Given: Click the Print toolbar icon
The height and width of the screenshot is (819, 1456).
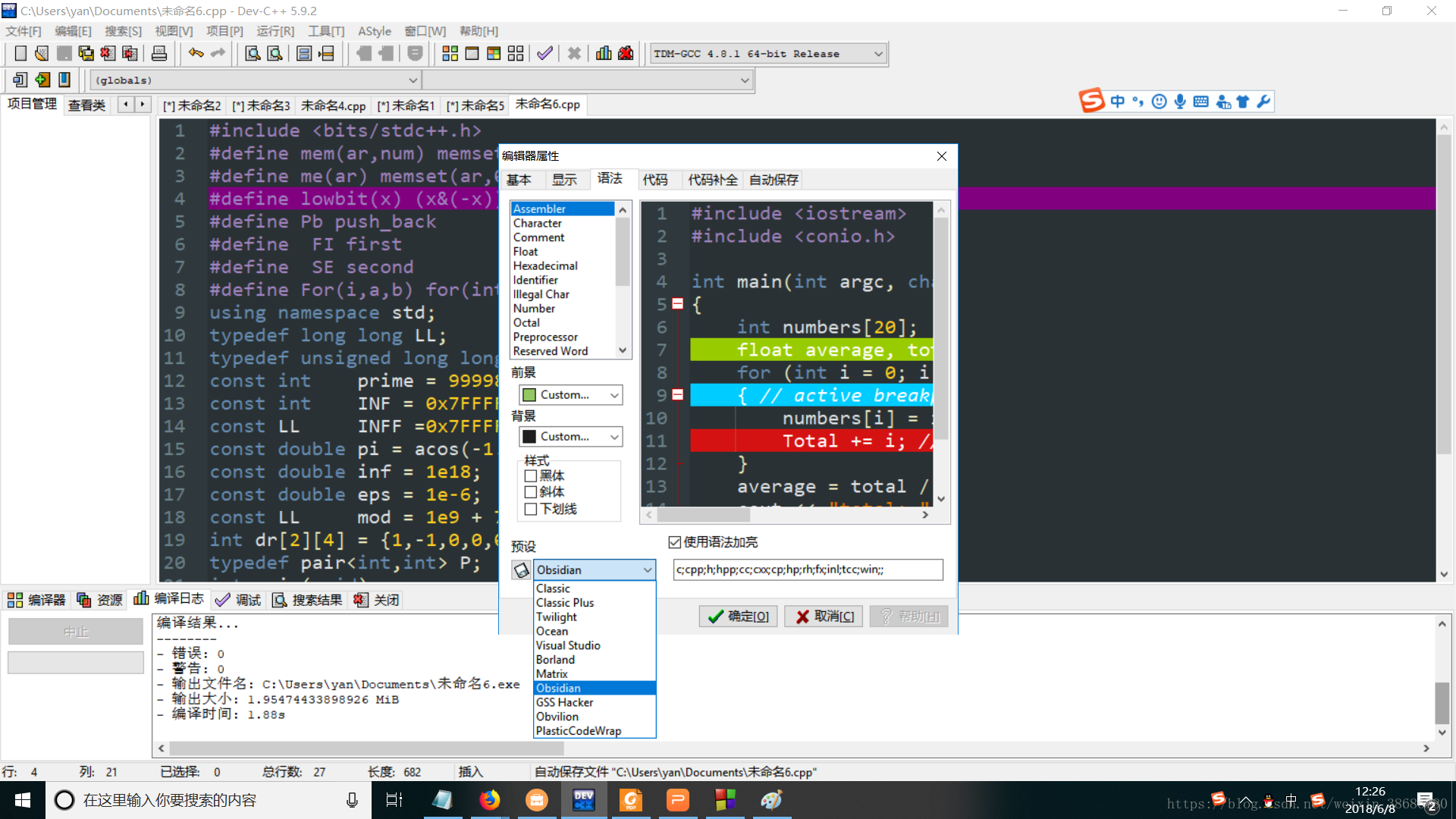Looking at the screenshot, I should (x=159, y=53).
